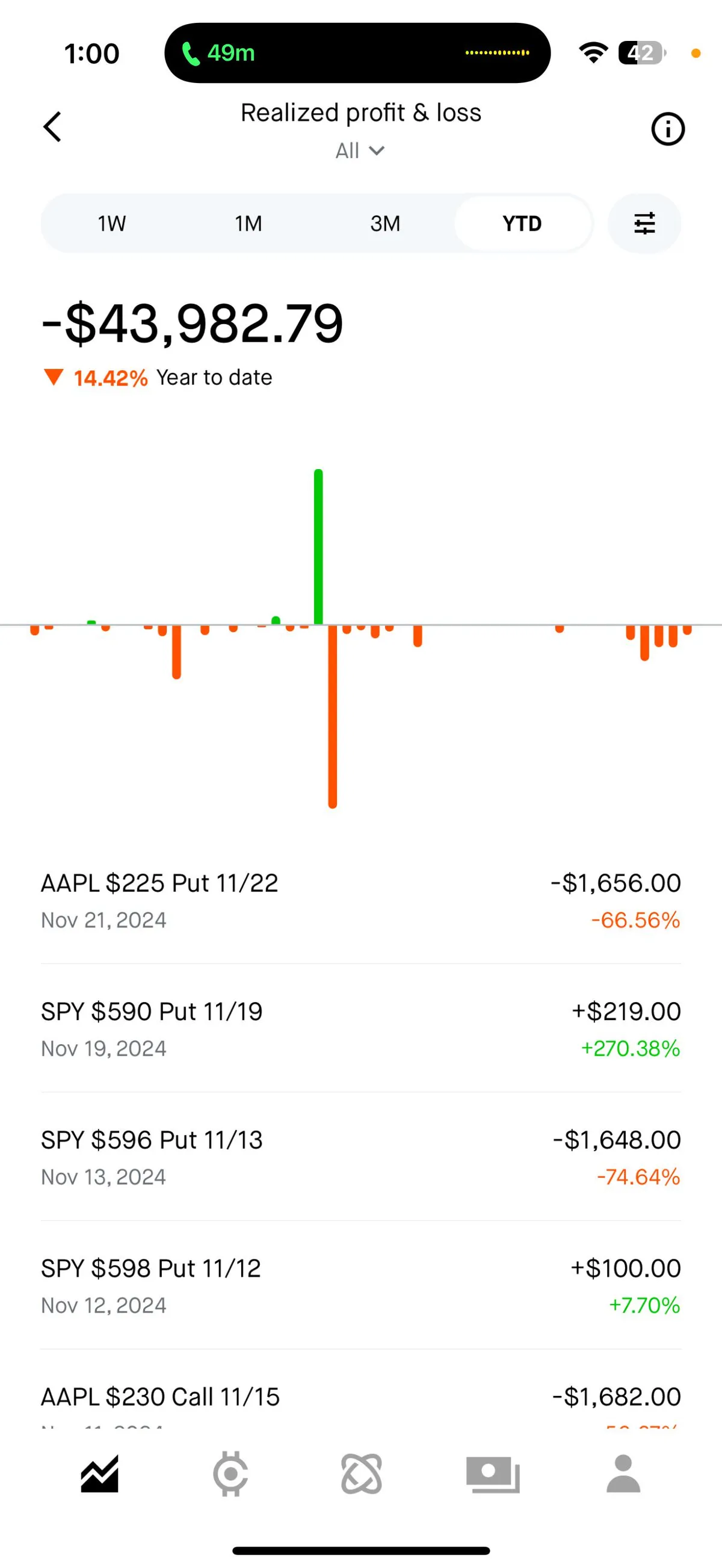722x1568 pixels.
Task: Open the info icon at top right
Action: 668,129
